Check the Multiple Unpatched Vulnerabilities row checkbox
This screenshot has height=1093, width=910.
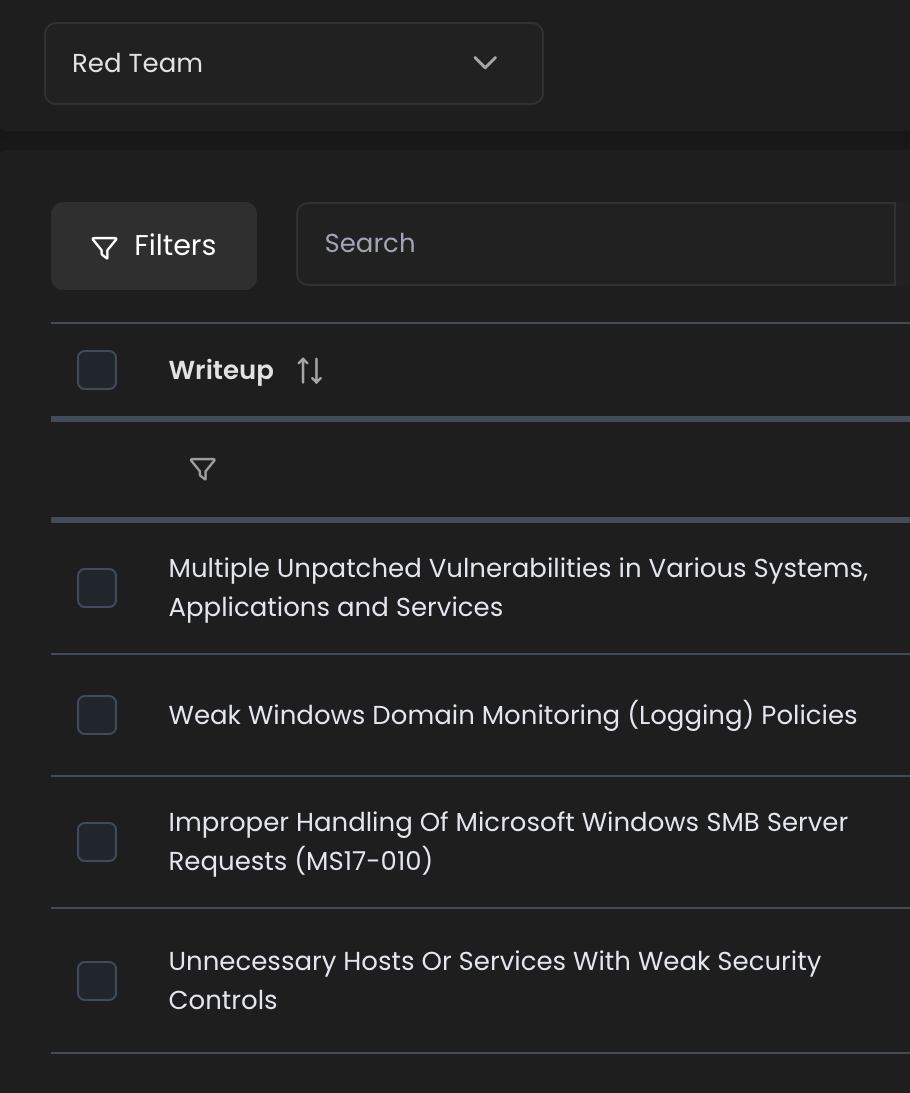[97, 588]
